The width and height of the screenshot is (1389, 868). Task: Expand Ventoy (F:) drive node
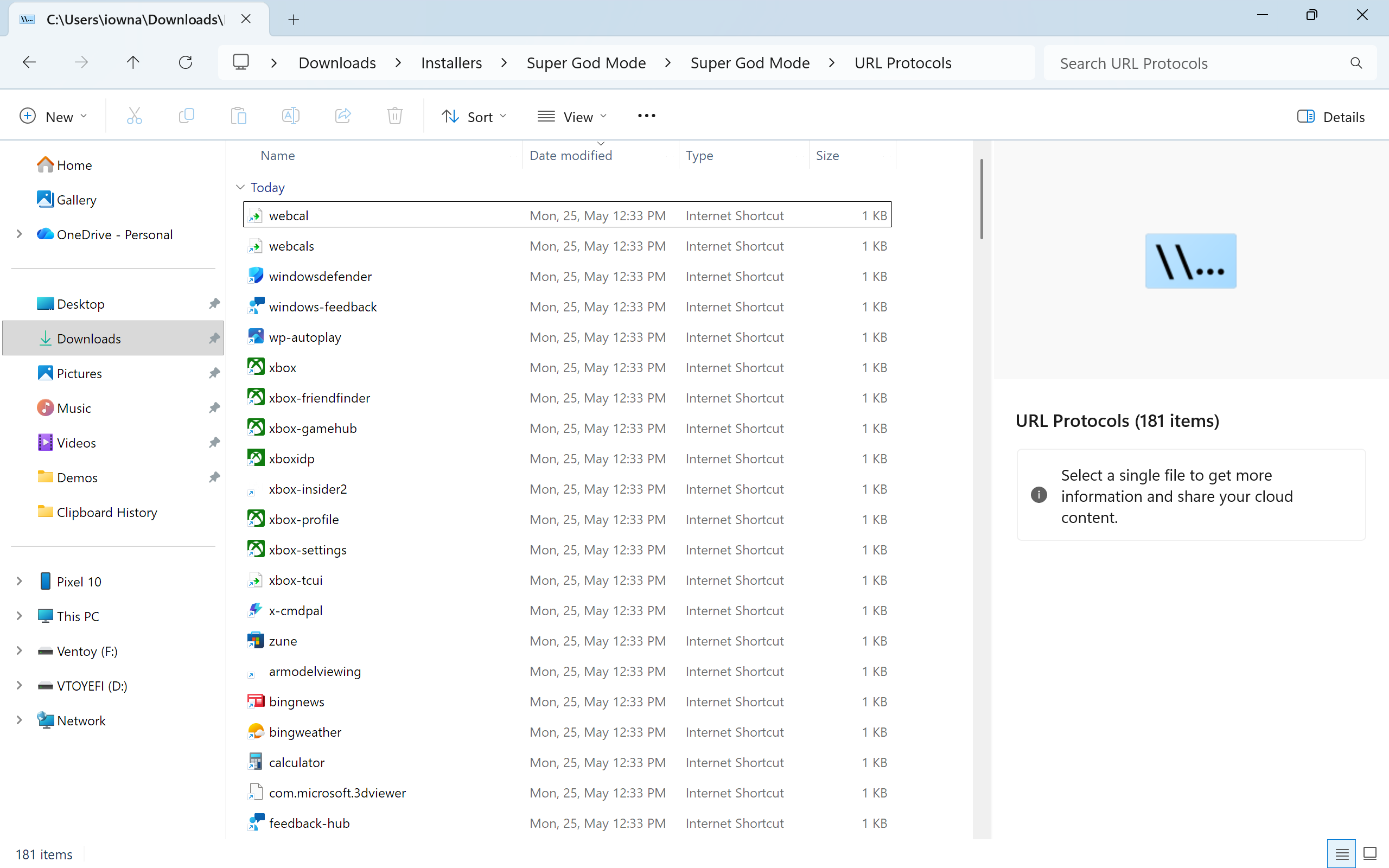point(19,650)
